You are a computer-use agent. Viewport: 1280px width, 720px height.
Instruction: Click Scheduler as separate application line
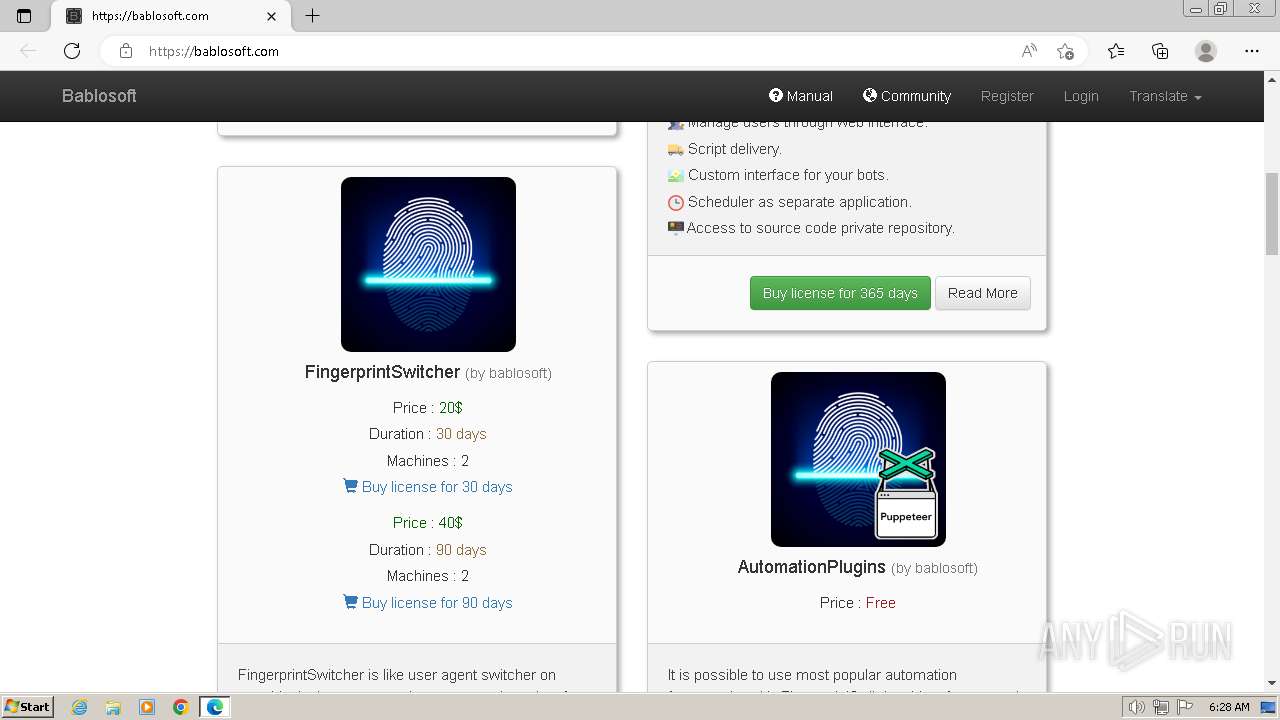[x=789, y=202]
